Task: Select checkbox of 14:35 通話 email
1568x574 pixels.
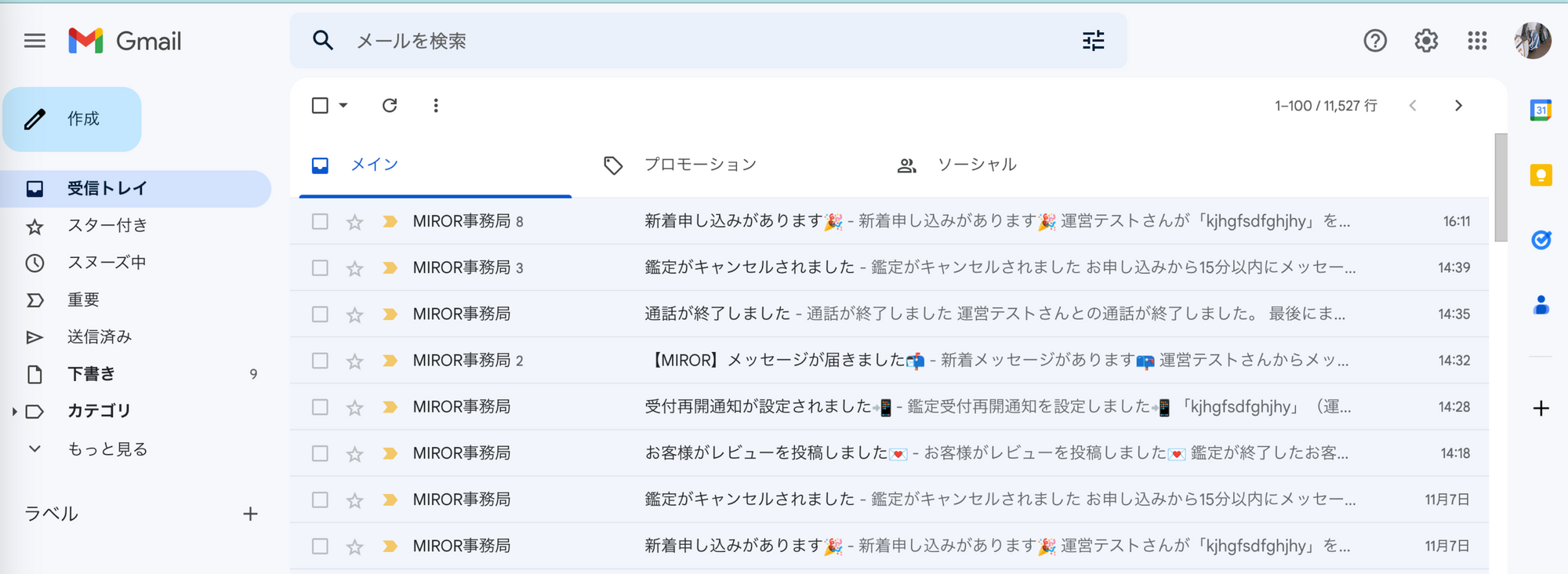Action: (x=320, y=314)
